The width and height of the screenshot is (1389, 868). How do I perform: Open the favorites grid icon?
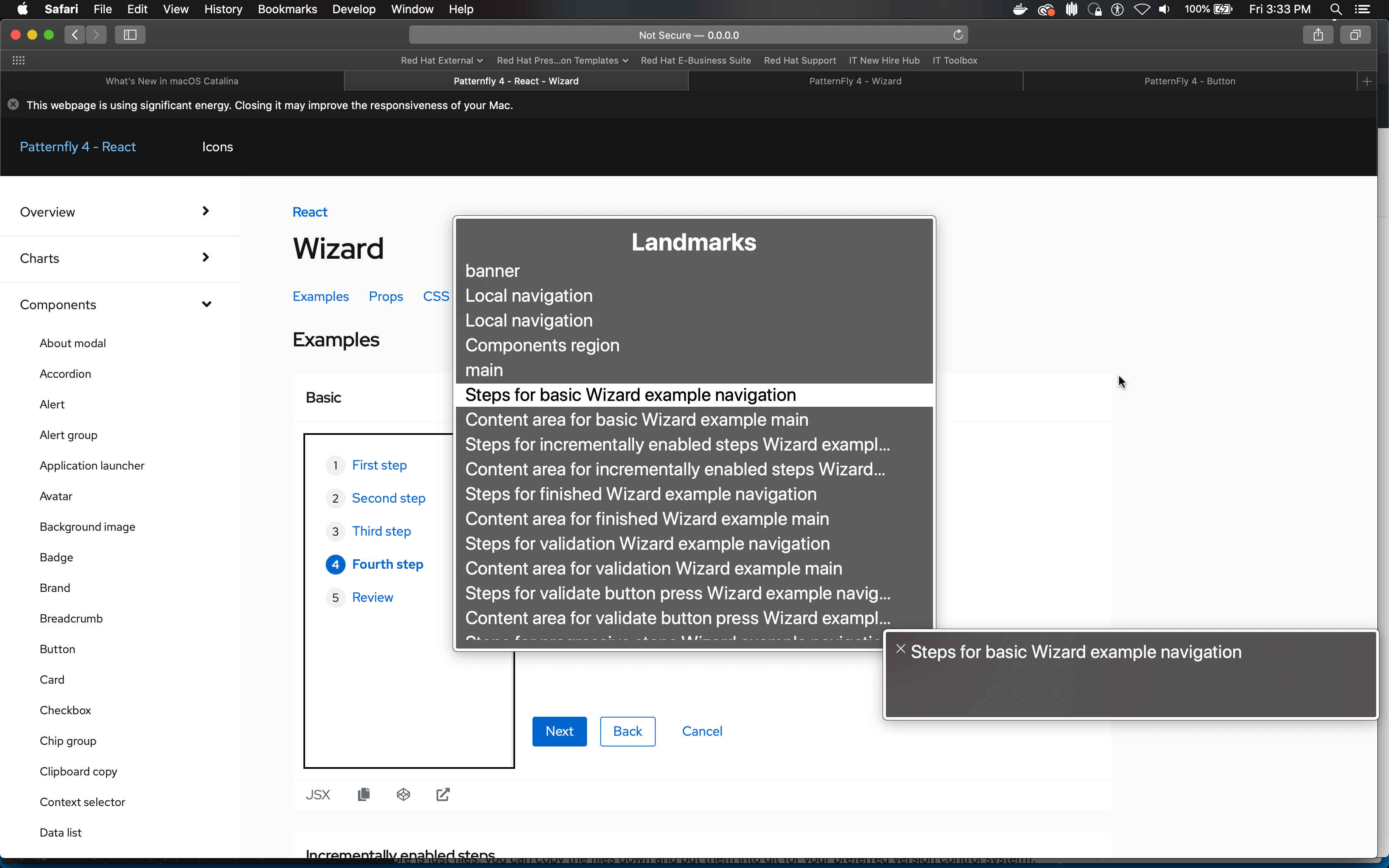(18, 60)
